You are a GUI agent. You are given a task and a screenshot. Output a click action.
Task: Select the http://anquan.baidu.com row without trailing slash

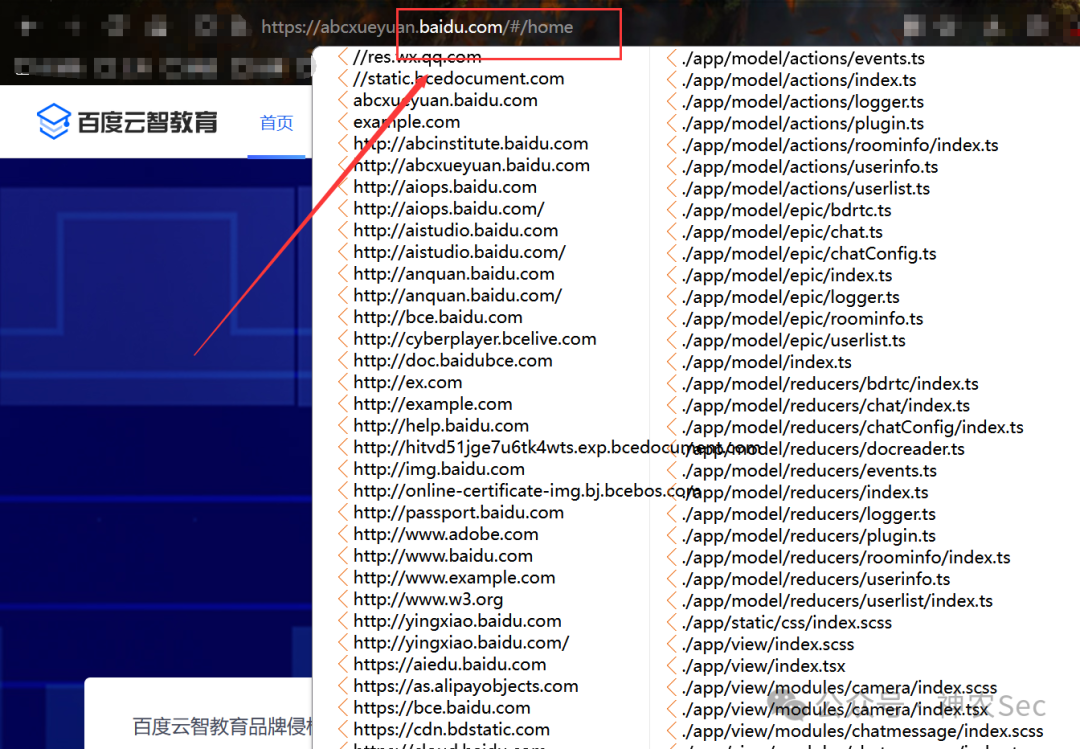(453, 274)
